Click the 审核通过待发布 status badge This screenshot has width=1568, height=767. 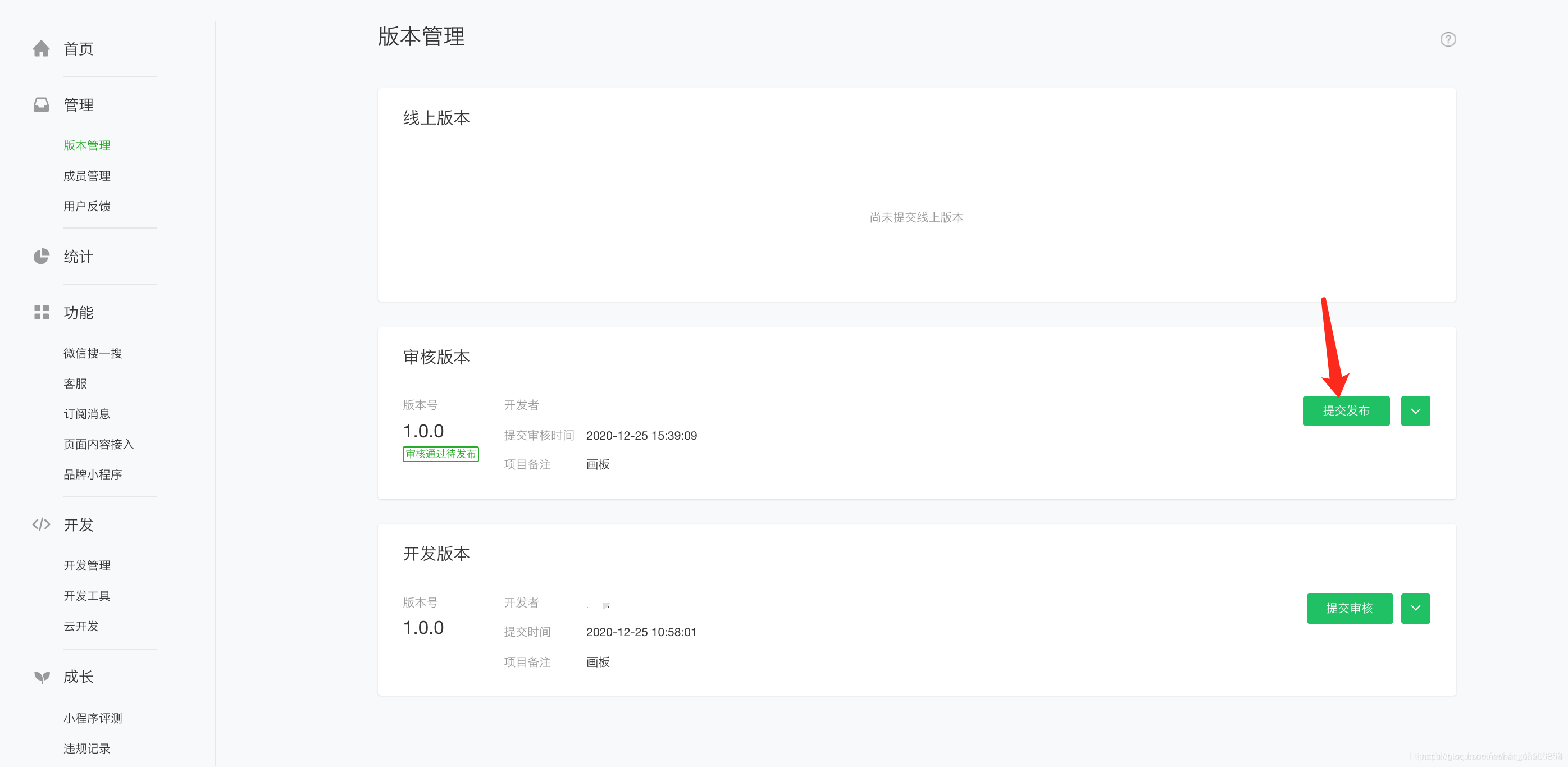[x=440, y=454]
